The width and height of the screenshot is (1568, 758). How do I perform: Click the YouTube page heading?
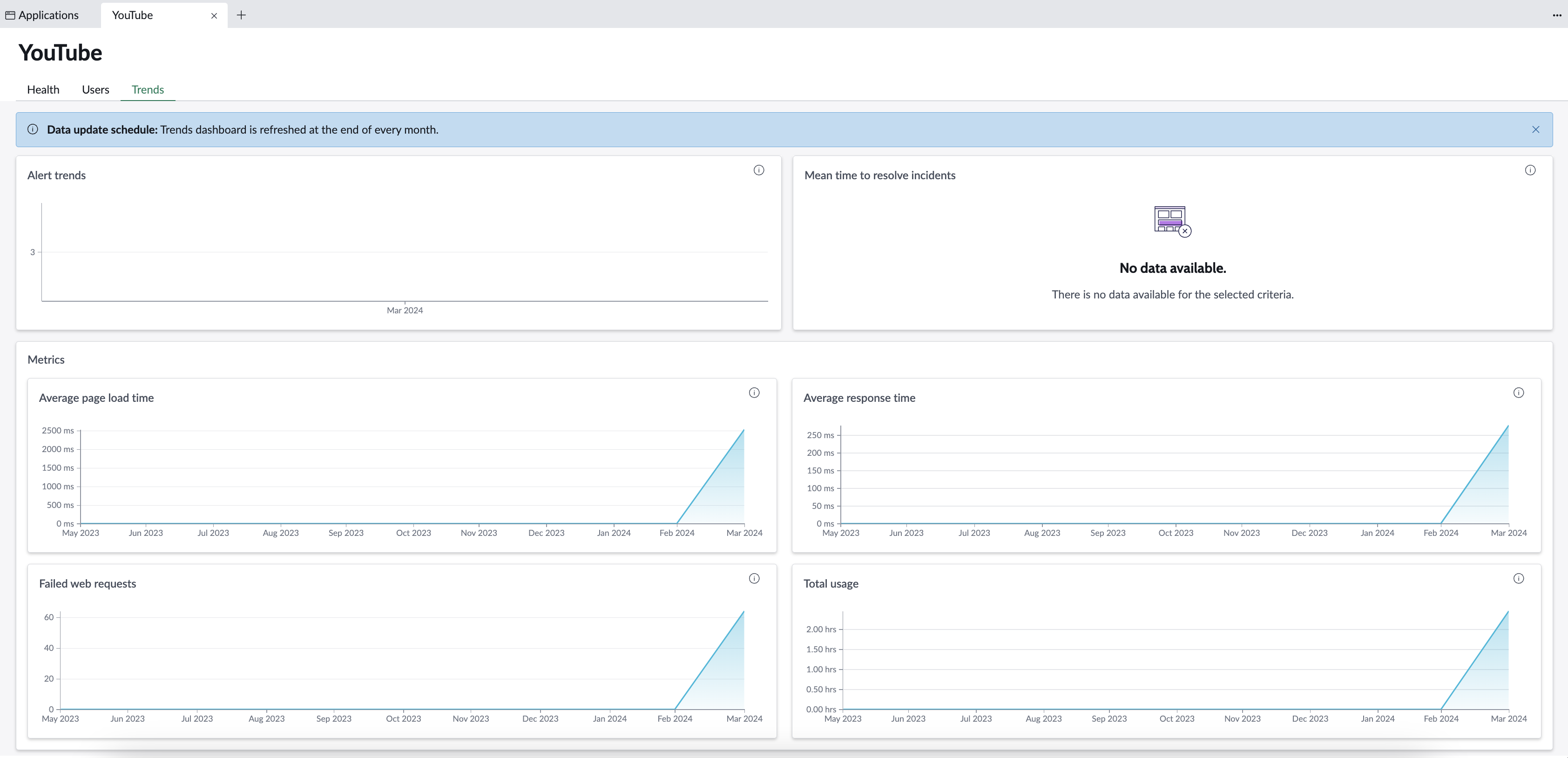(60, 53)
